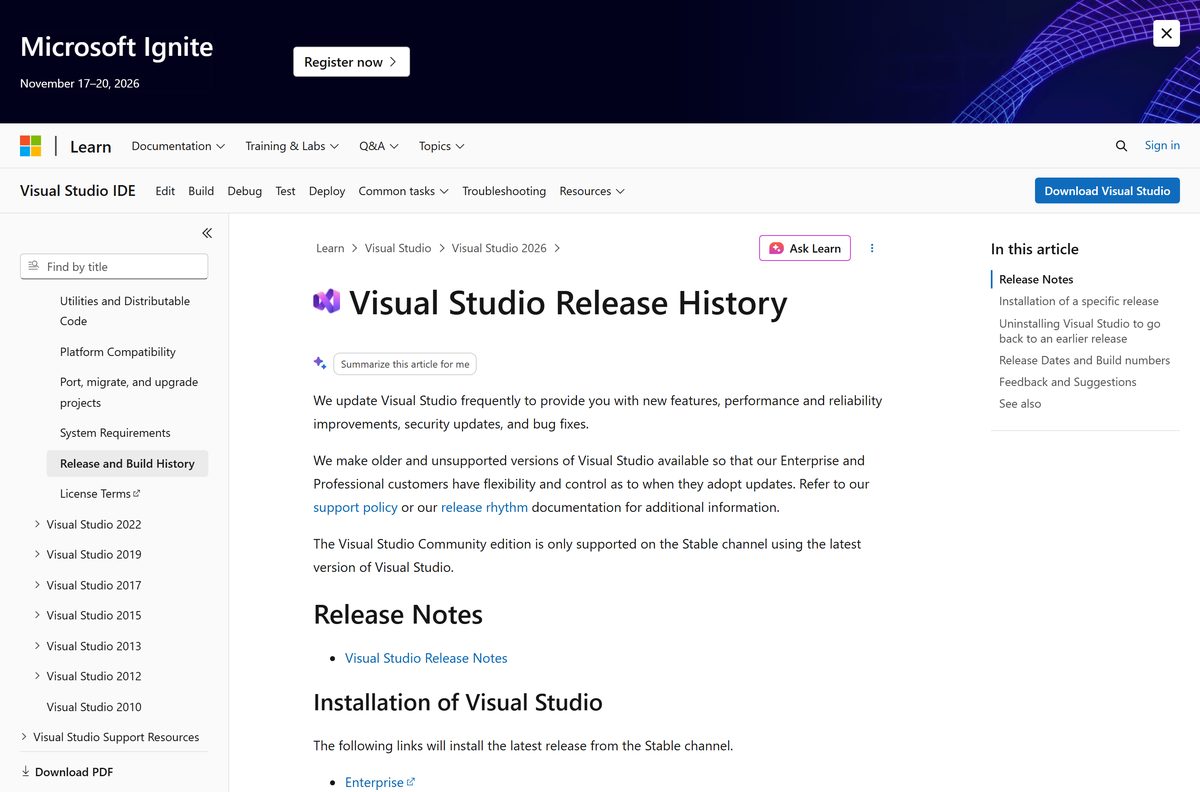
Task: Click the Download Visual Studio button
Action: tap(1107, 191)
